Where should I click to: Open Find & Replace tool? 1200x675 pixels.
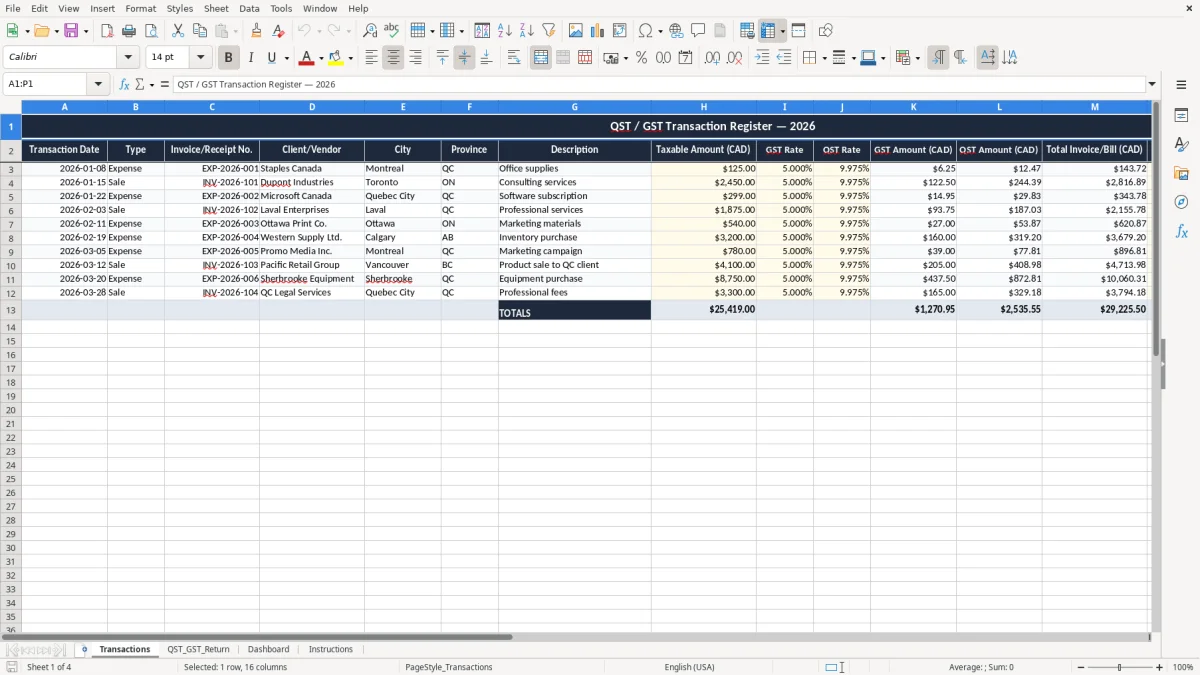coord(370,31)
